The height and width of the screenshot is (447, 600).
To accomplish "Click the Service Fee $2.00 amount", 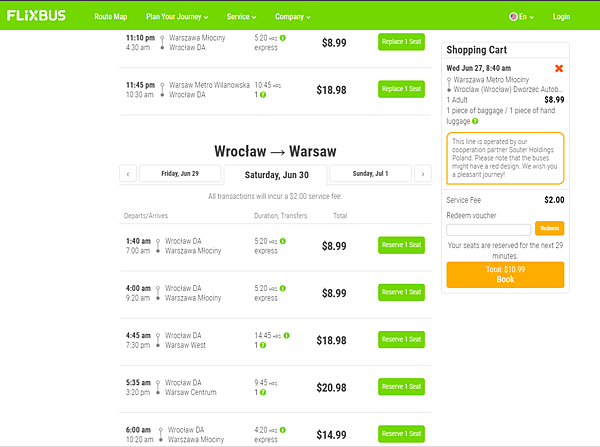I will tap(554, 200).
